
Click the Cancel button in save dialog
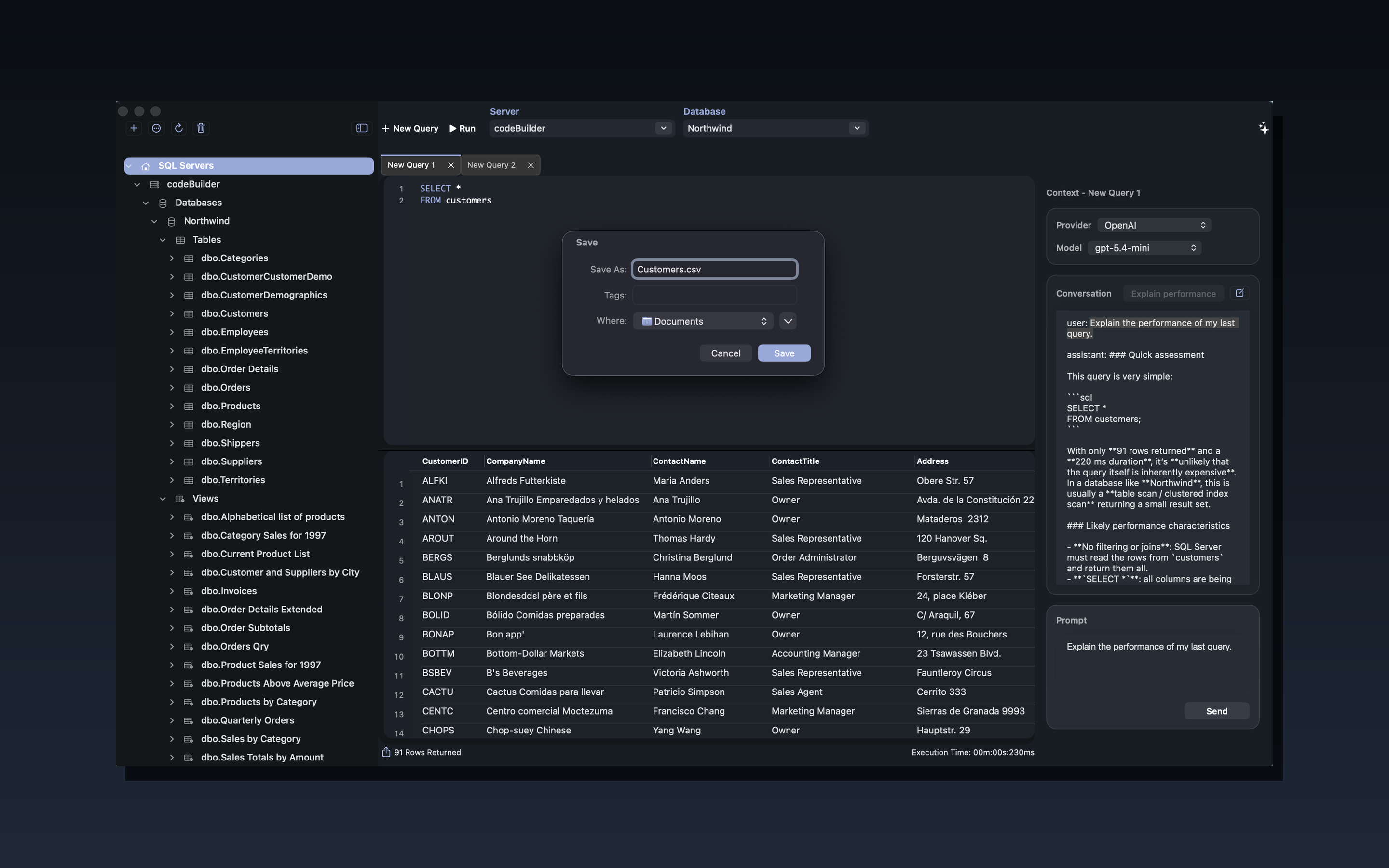(725, 353)
